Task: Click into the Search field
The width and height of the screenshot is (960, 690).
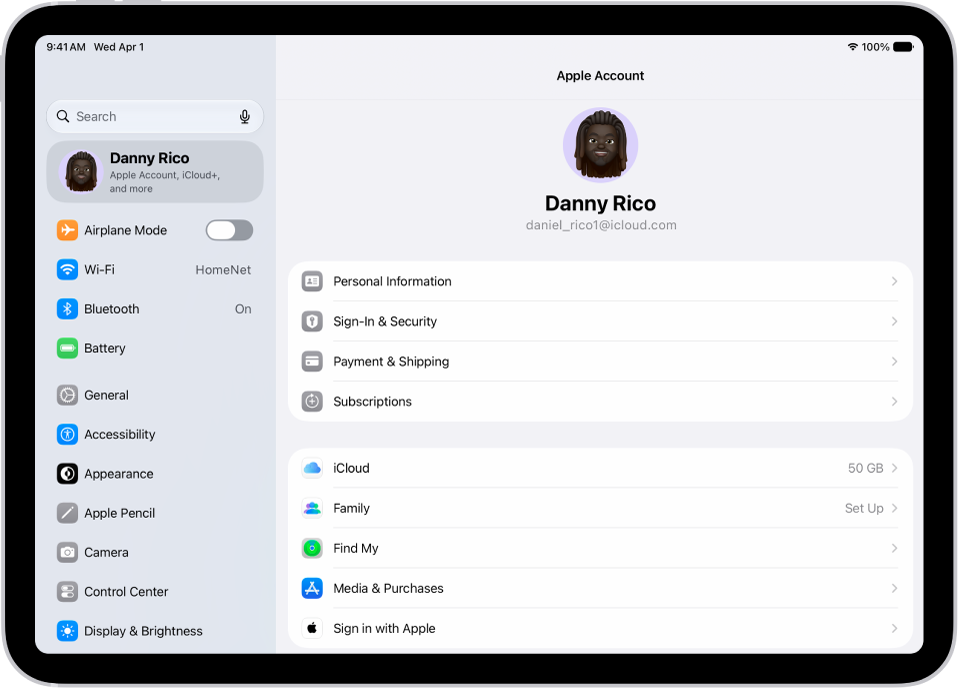Action: [155, 116]
